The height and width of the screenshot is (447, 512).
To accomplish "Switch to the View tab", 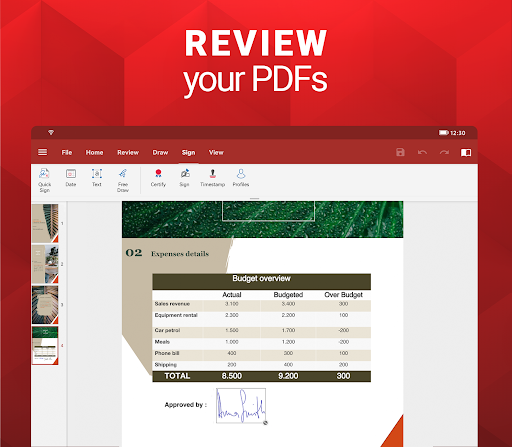I will tap(216, 152).
